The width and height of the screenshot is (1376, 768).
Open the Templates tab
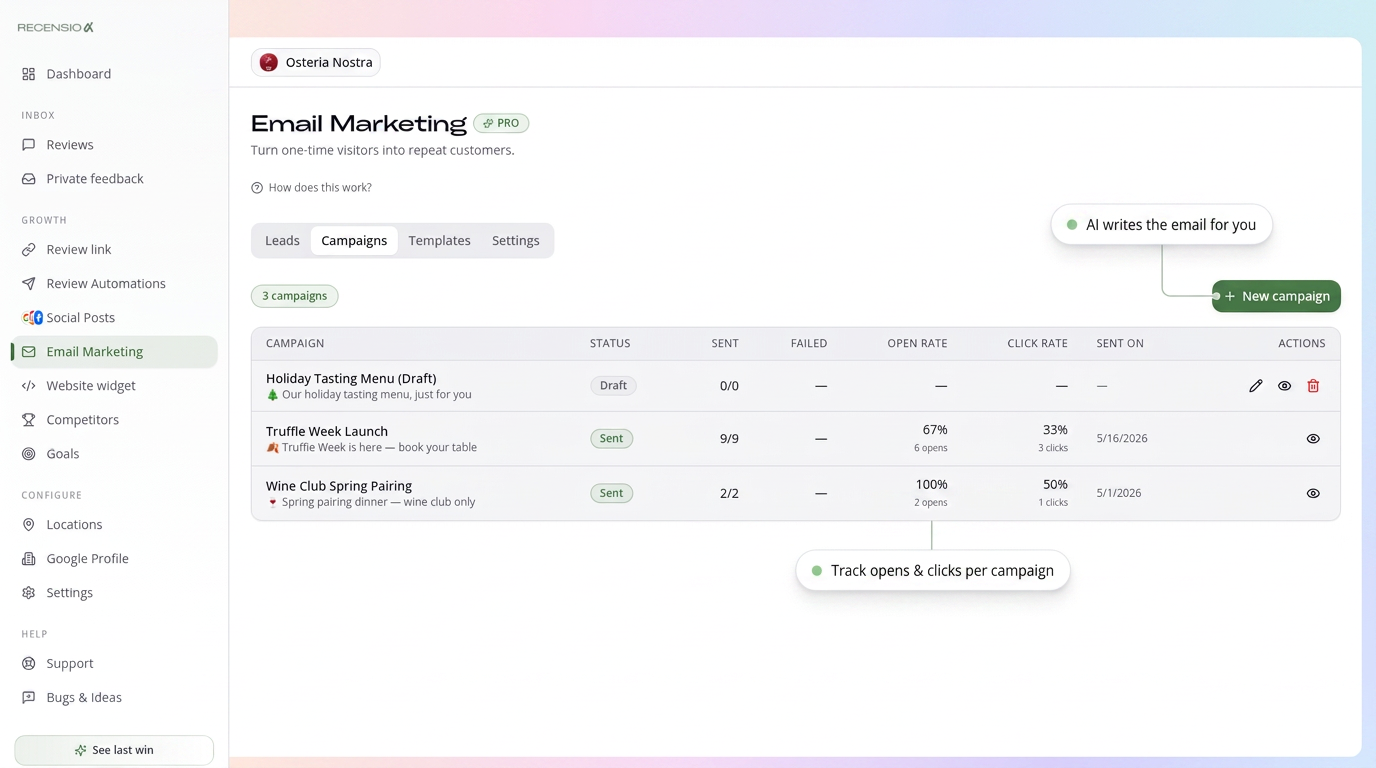click(439, 241)
